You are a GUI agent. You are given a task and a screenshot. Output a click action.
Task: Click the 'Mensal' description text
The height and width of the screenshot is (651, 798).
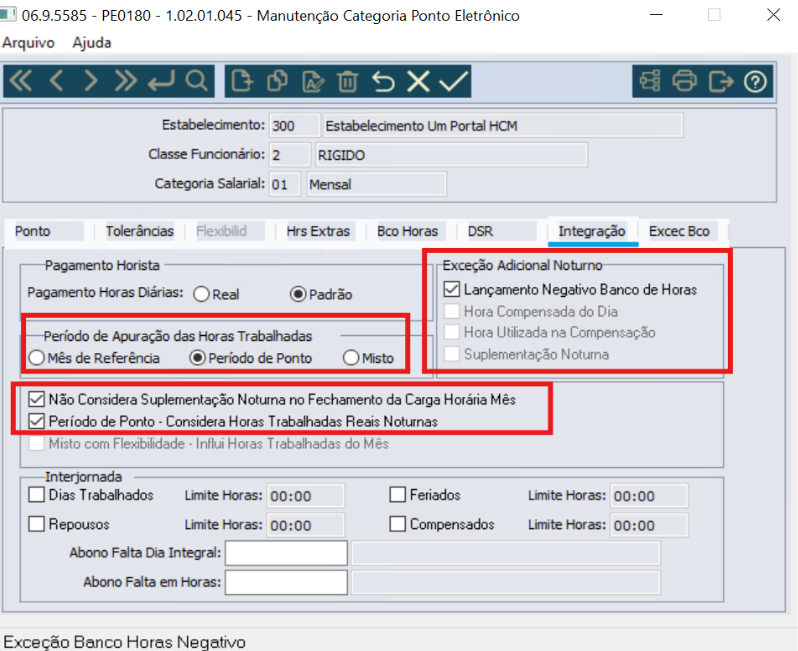(x=330, y=184)
